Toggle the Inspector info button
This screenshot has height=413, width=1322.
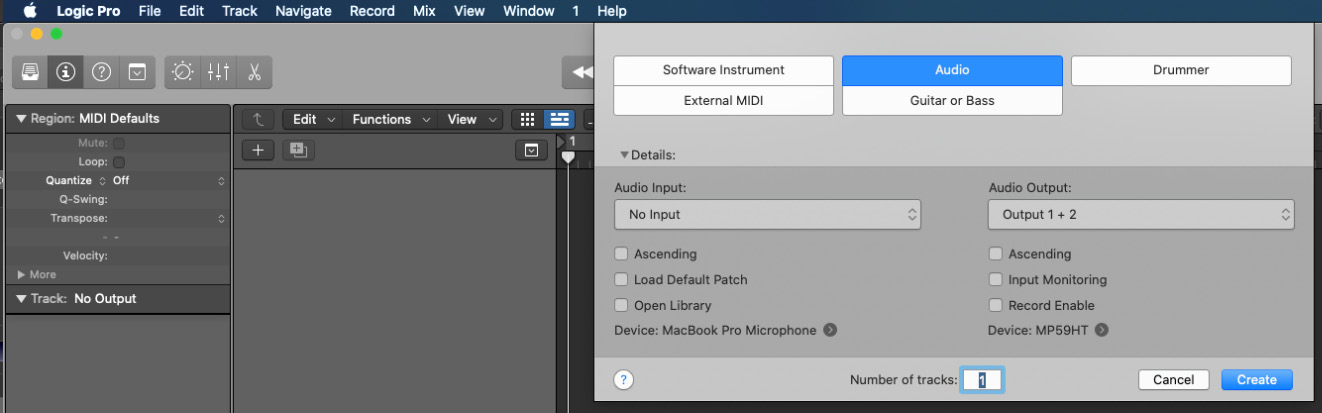[66, 72]
